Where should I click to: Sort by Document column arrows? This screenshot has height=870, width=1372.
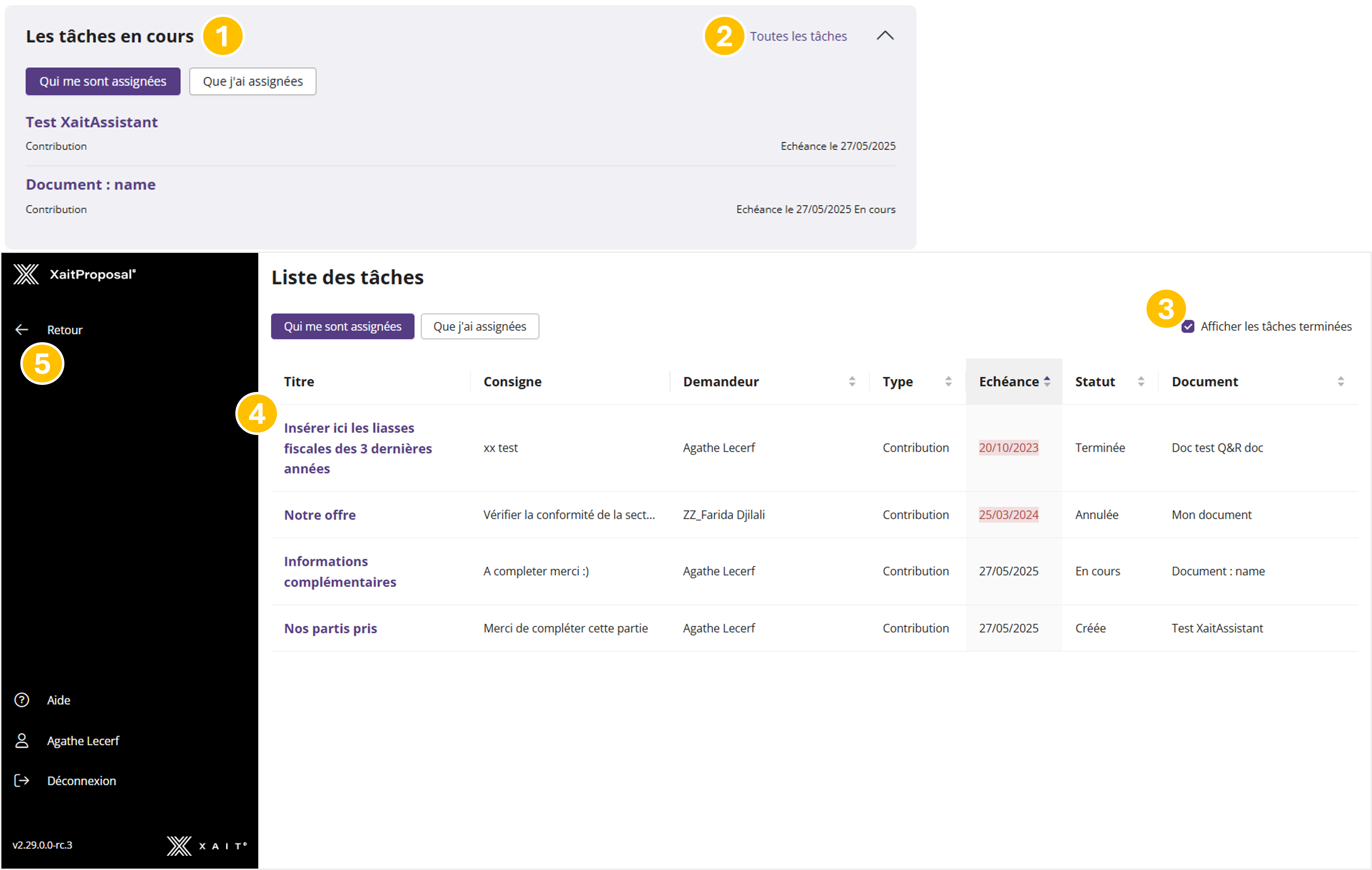[1341, 382]
